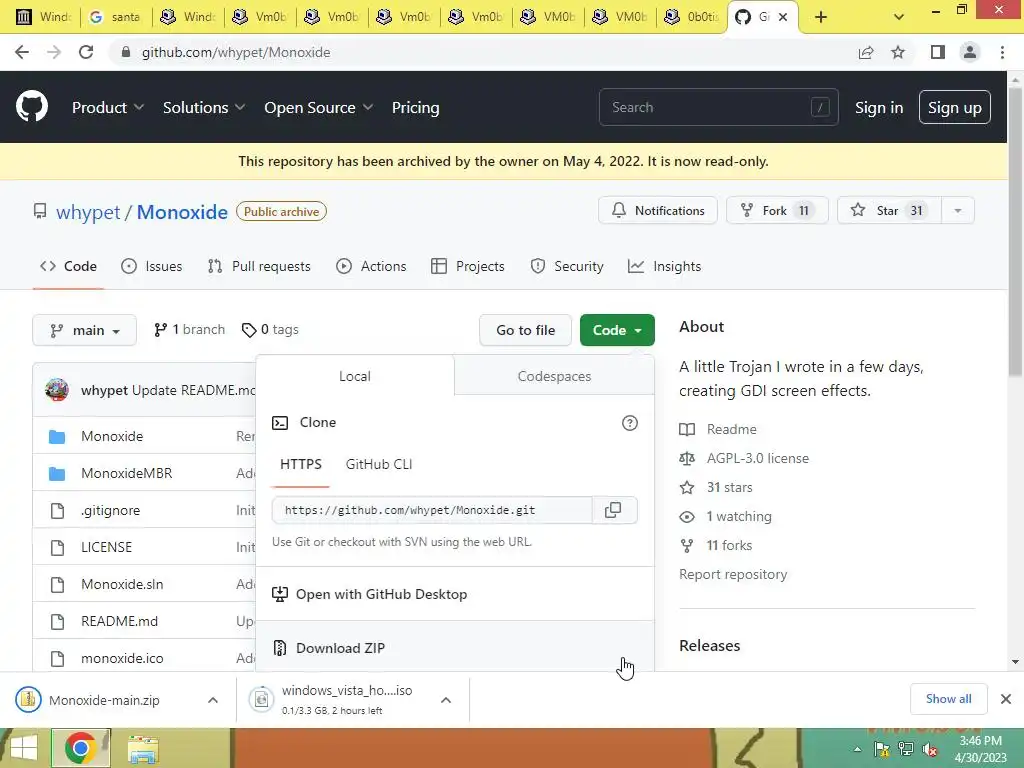Open File Explorer from the taskbar
The height and width of the screenshot is (768, 1024).
(x=143, y=749)
